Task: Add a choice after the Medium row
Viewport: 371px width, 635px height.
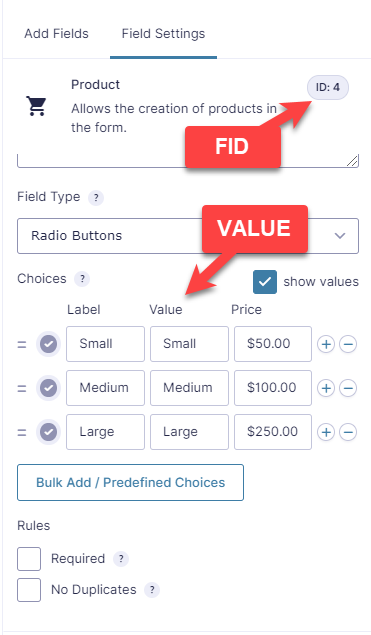Action: [x=326, y=388]
